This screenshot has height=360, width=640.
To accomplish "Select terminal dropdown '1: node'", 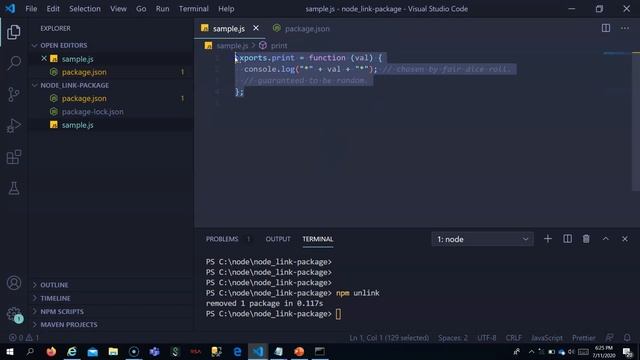I will tap(482, 239).
